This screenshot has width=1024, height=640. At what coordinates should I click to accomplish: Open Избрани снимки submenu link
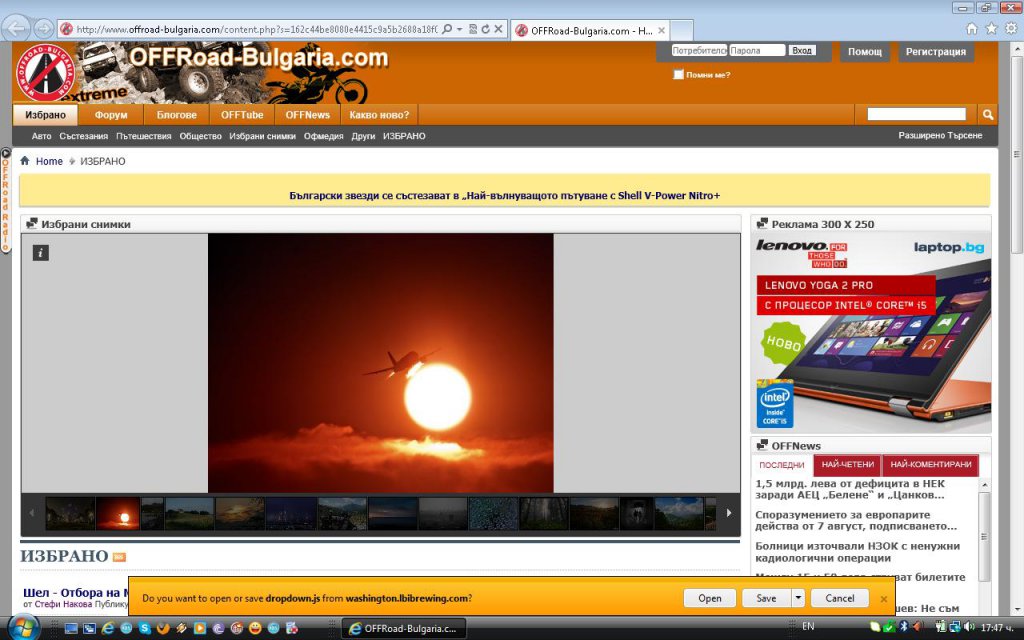263,136
